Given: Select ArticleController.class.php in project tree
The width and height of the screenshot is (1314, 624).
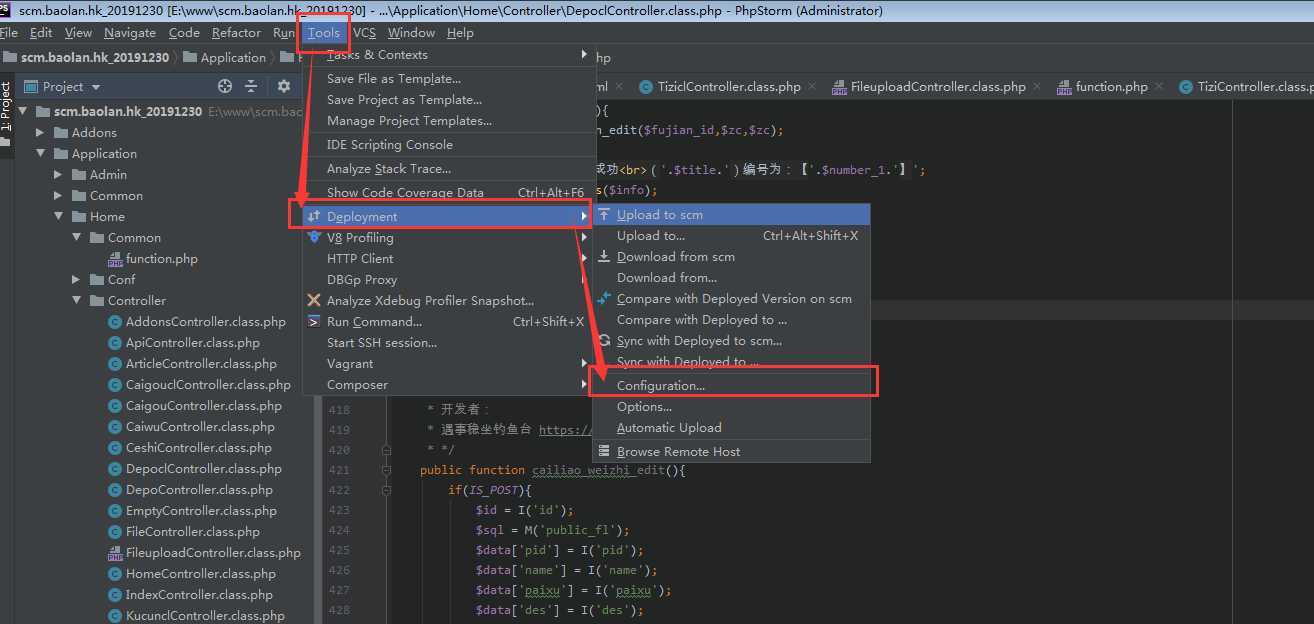Looking at the screenshot, I should pos(201,364).
